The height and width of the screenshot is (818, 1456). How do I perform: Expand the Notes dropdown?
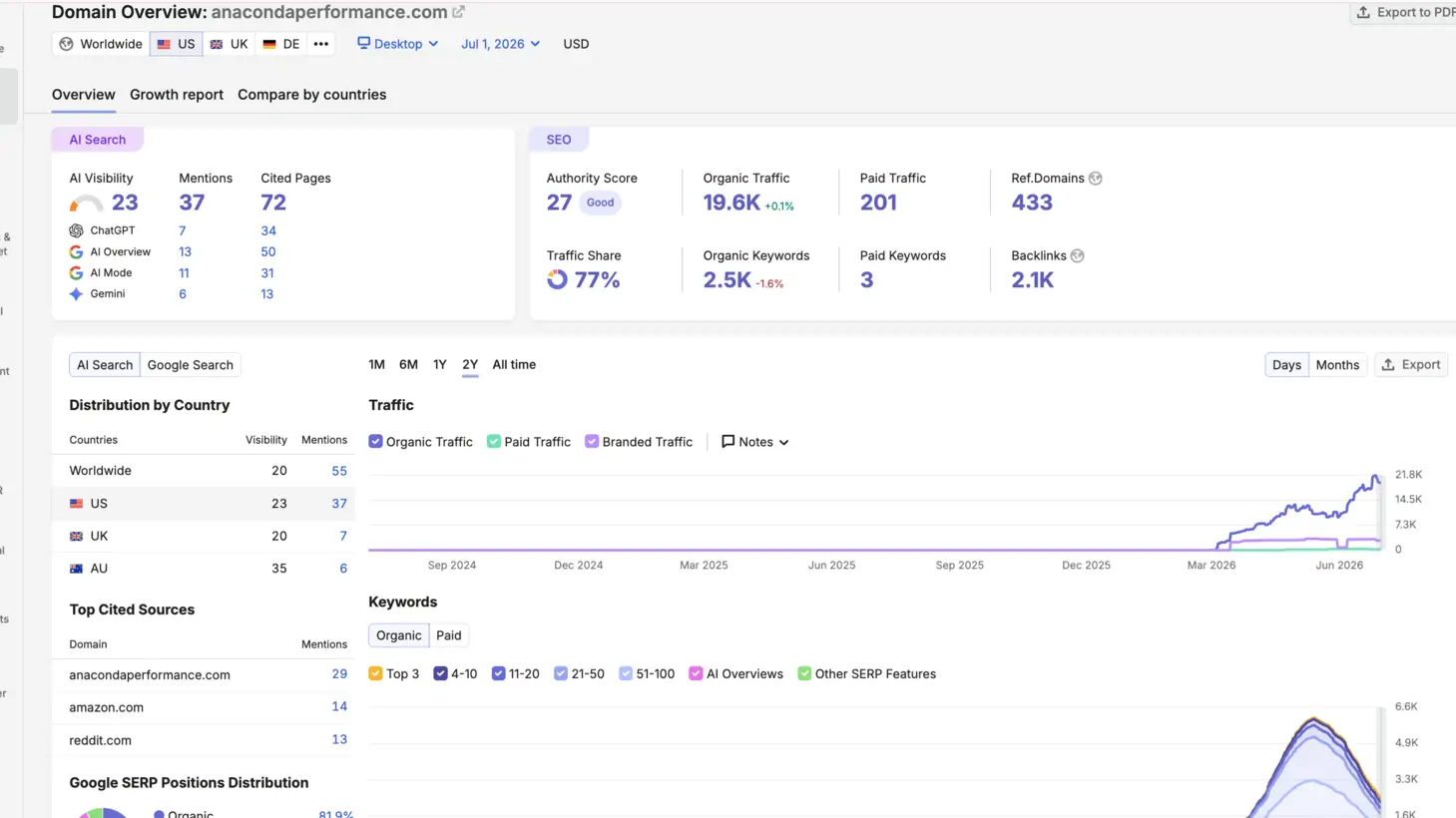point(755,442)
